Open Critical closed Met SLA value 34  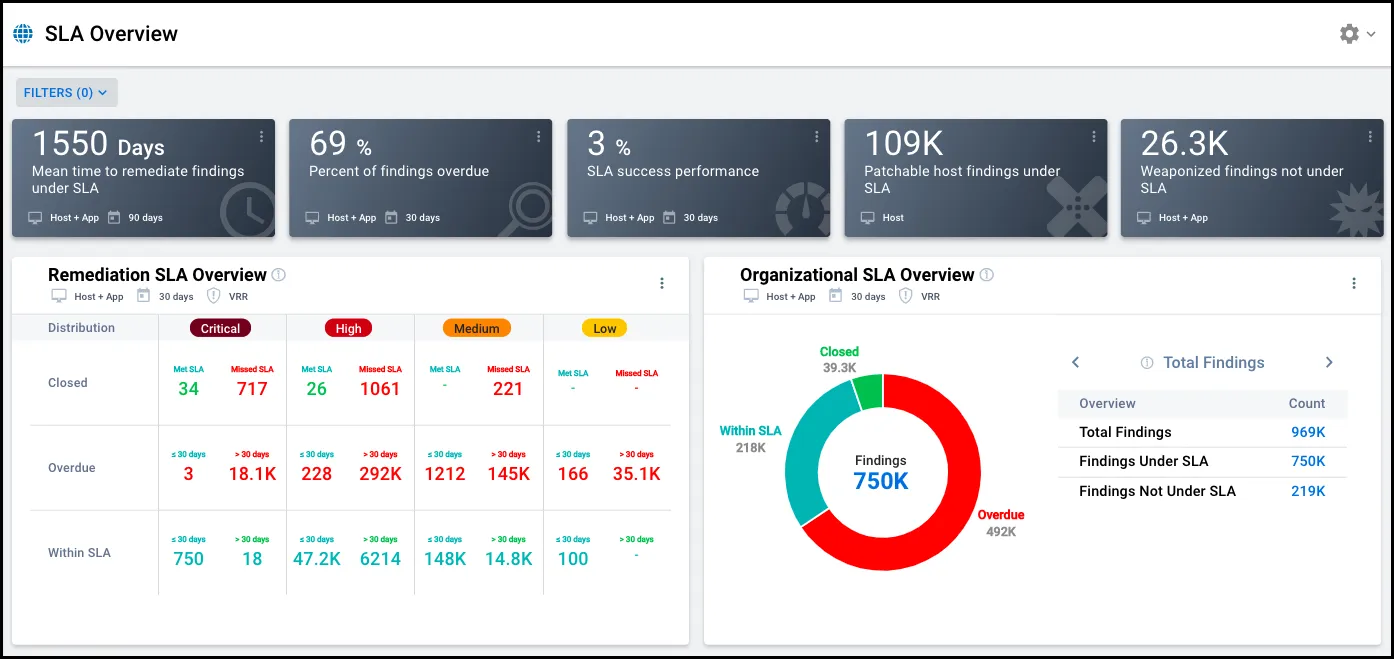(x=188, y=389)
